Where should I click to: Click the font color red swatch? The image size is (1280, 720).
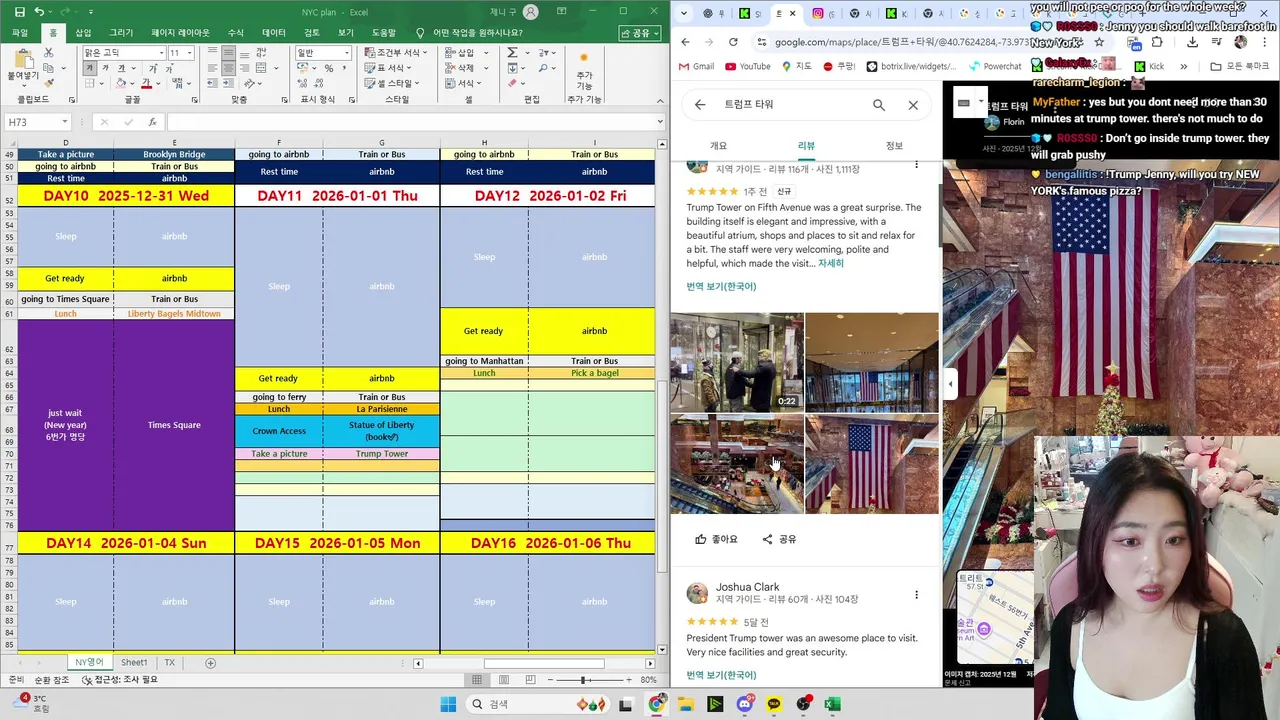click(146, 84)
